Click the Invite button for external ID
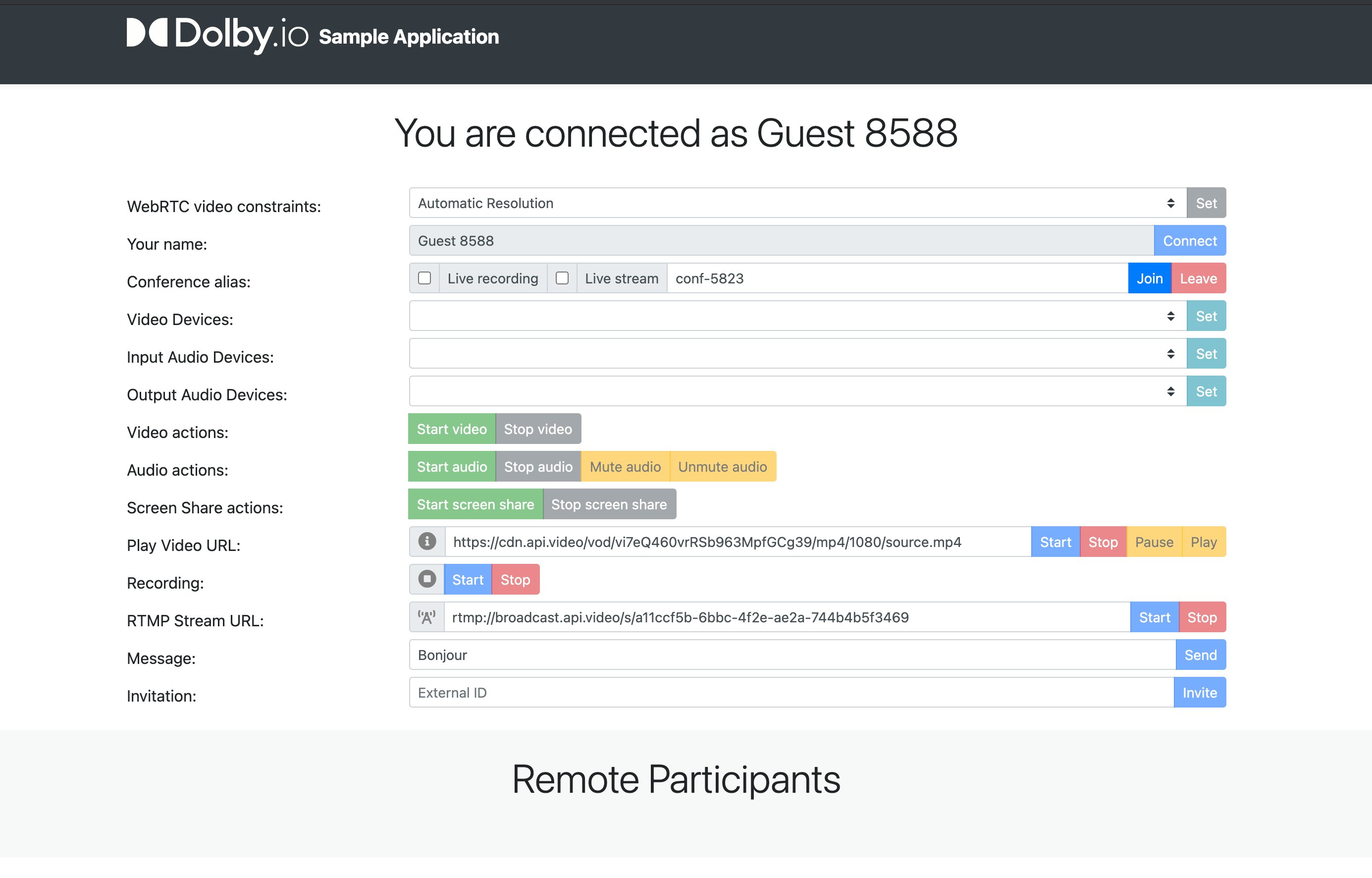1372x878 pixels. (1199, 692)
